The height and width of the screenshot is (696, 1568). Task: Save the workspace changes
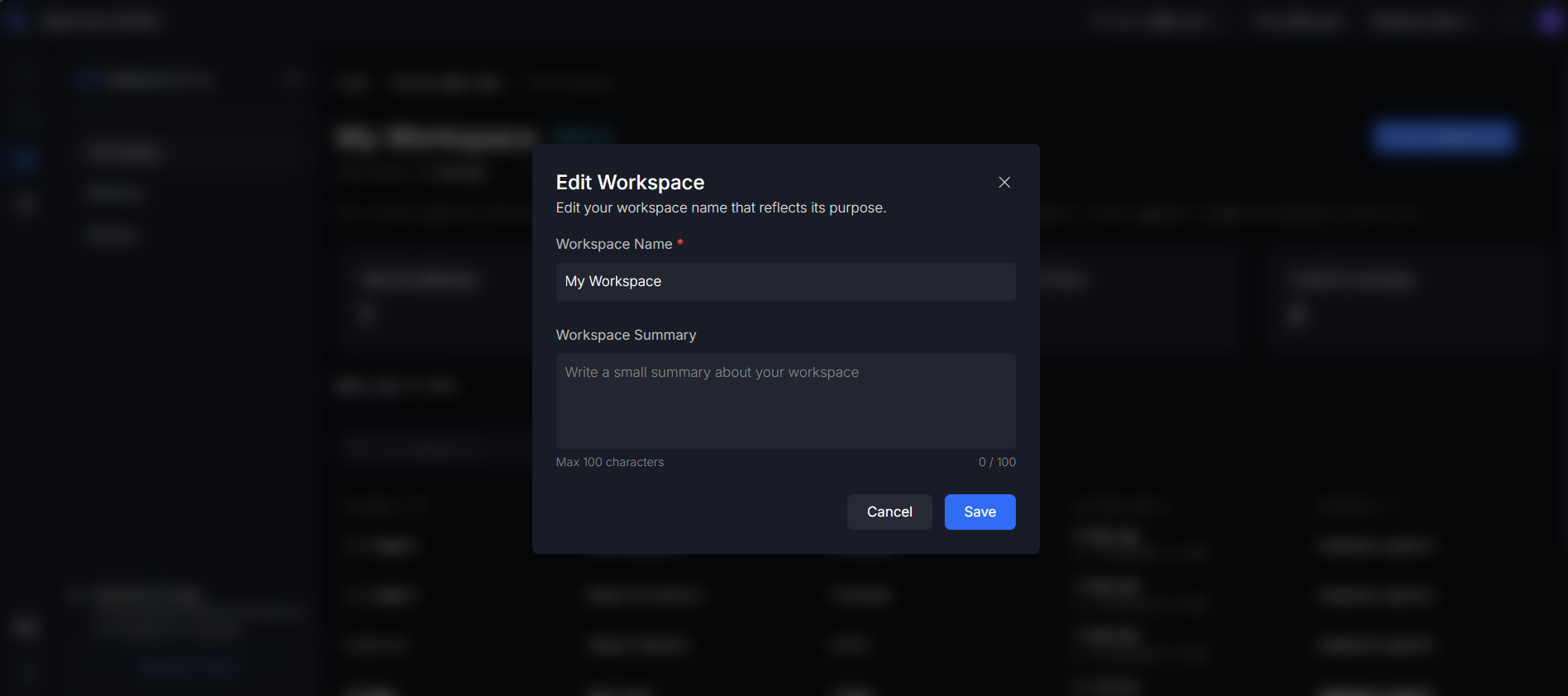pyautogui.click(x=979, y=512)
